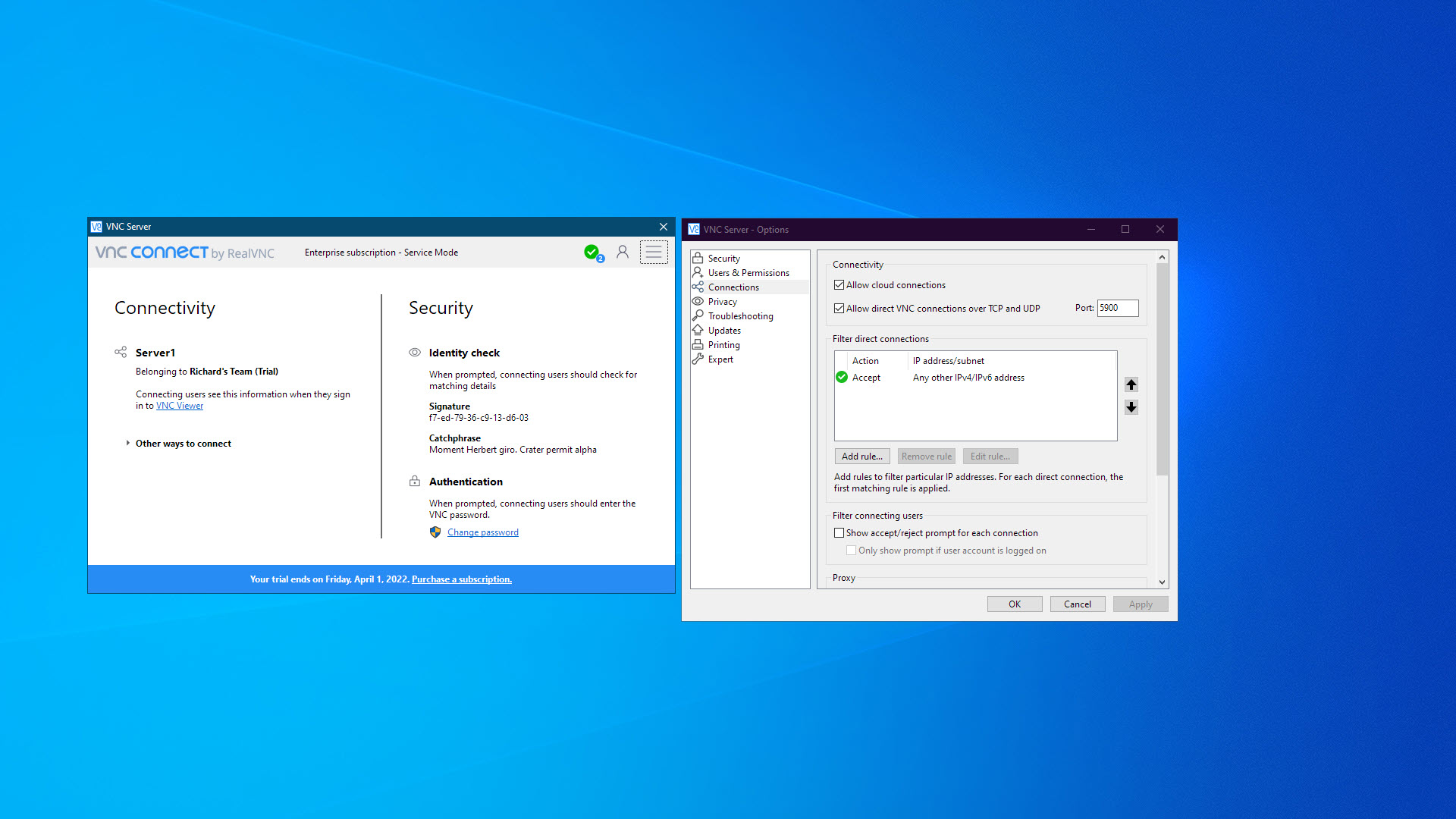
Task: Click the VNC logo in Options title bar
Action: point(694,229)
